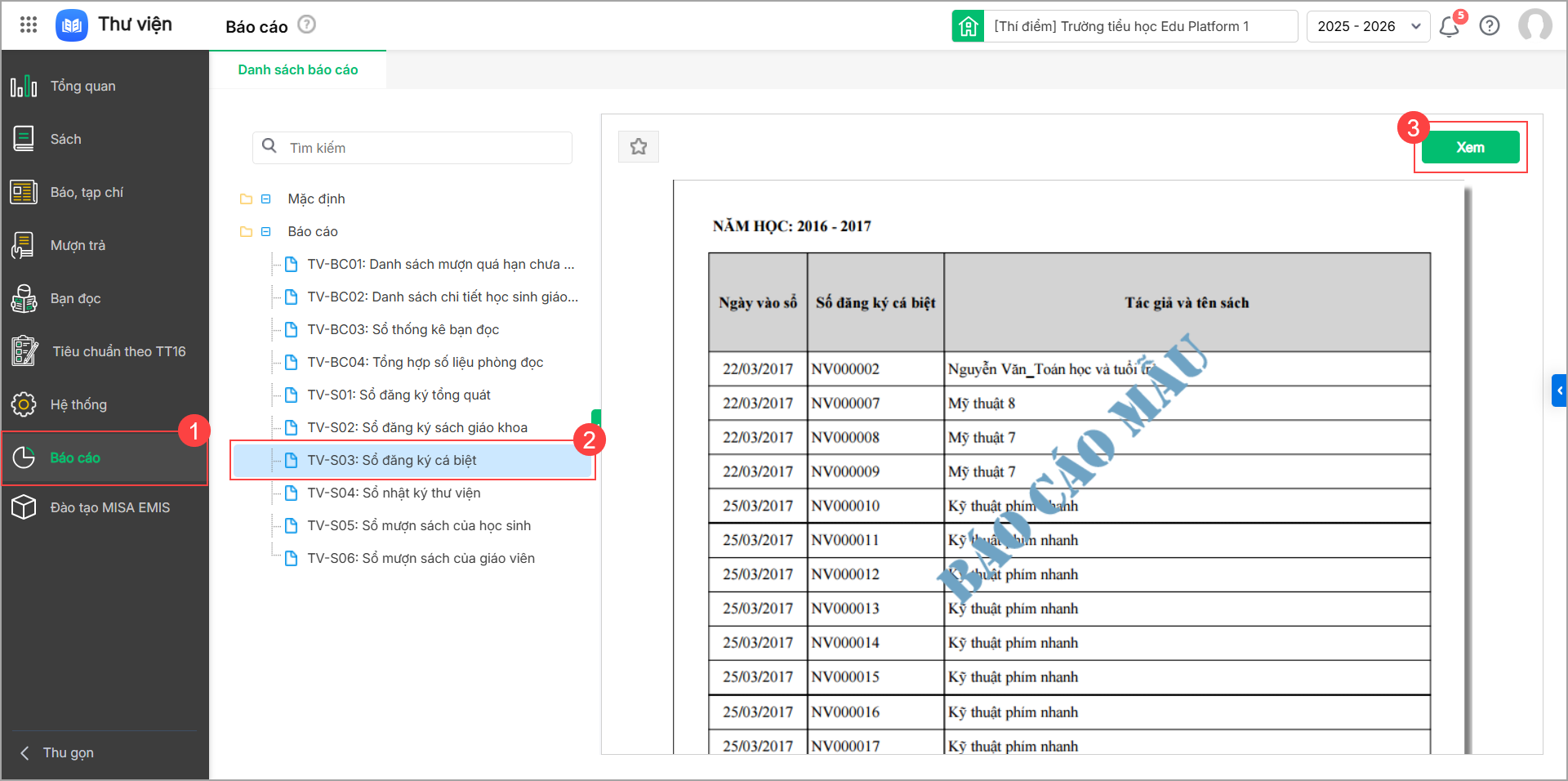
Task: Click the Mượn trả icon
Action: tap(23, 245)
